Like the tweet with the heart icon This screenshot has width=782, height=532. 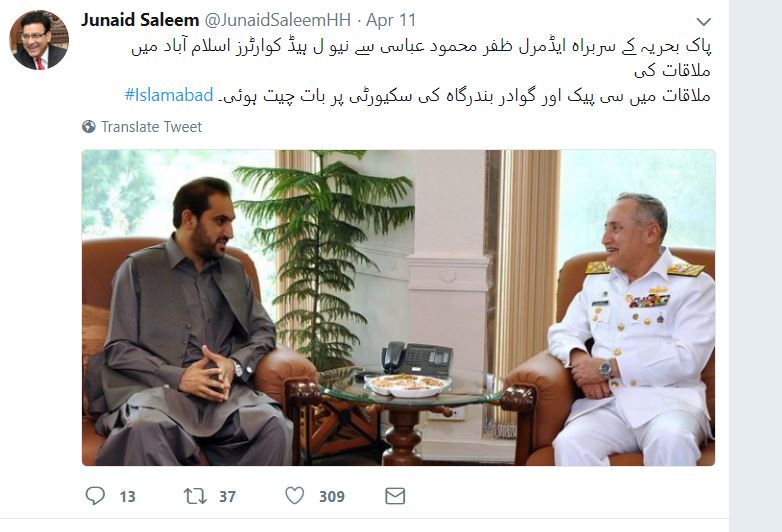[x=295, y=496]
